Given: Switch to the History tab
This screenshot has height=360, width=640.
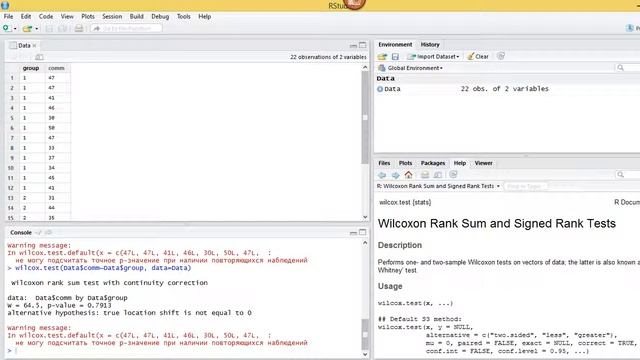Looking at the screenshot, I should (430, 44).
